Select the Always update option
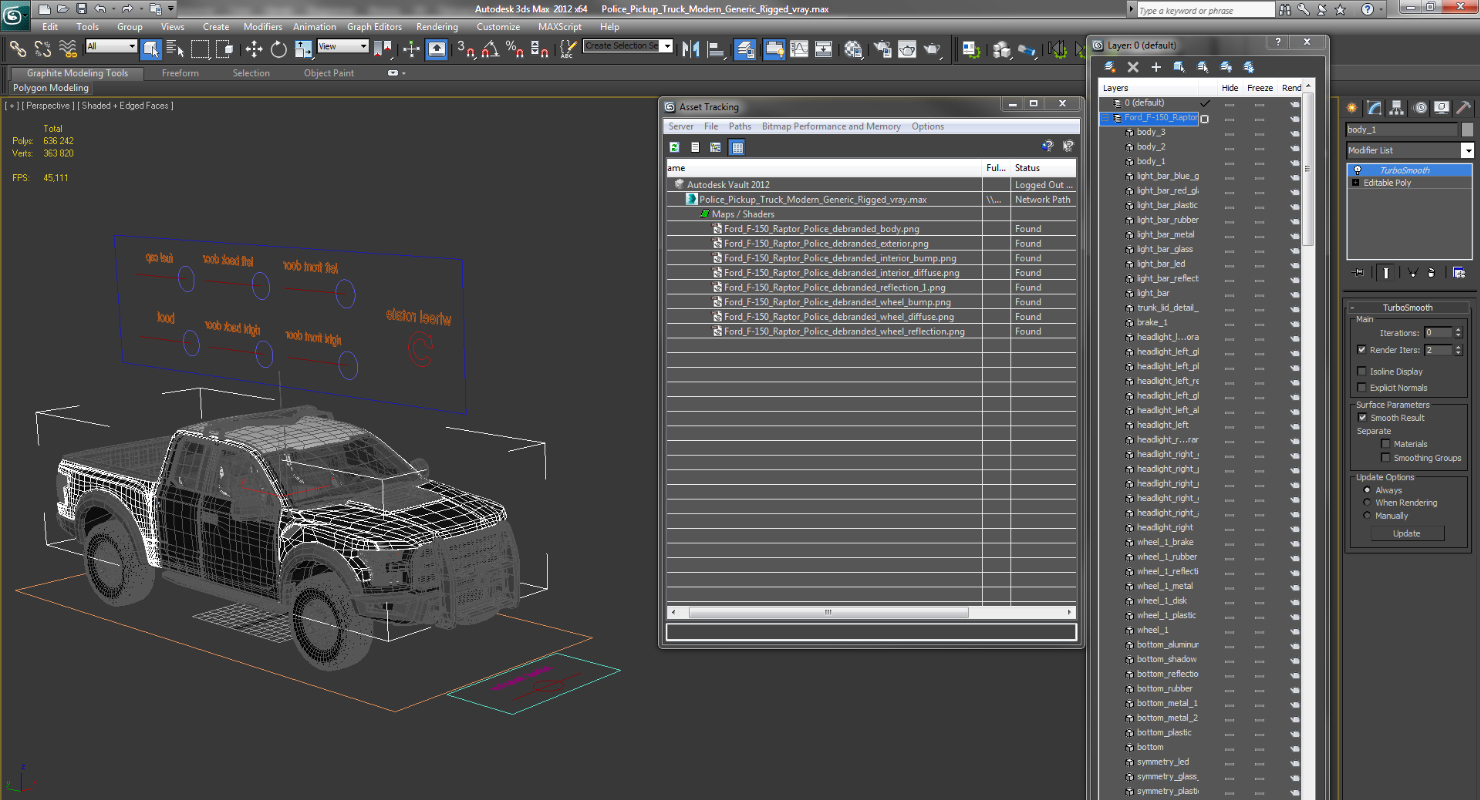1480x800 pixels. [1367, 490]
